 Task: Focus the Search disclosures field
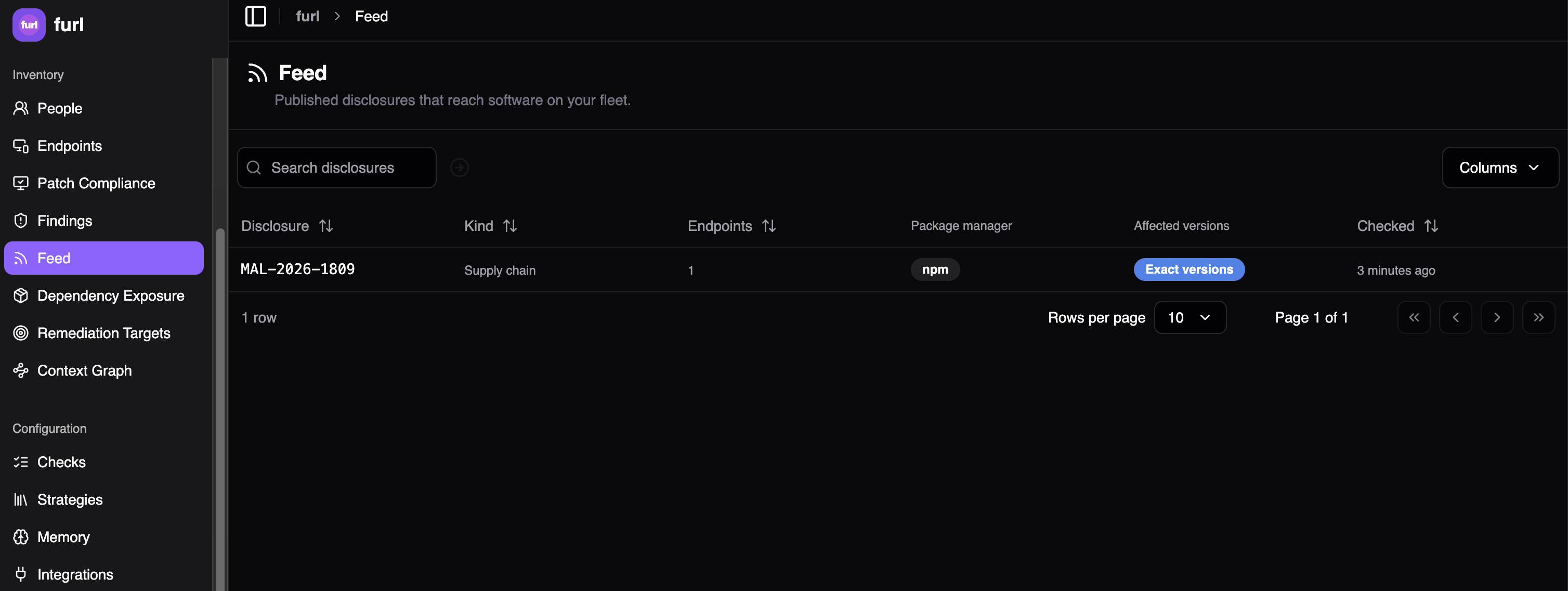pyautogui.click(x=336, y=168)
